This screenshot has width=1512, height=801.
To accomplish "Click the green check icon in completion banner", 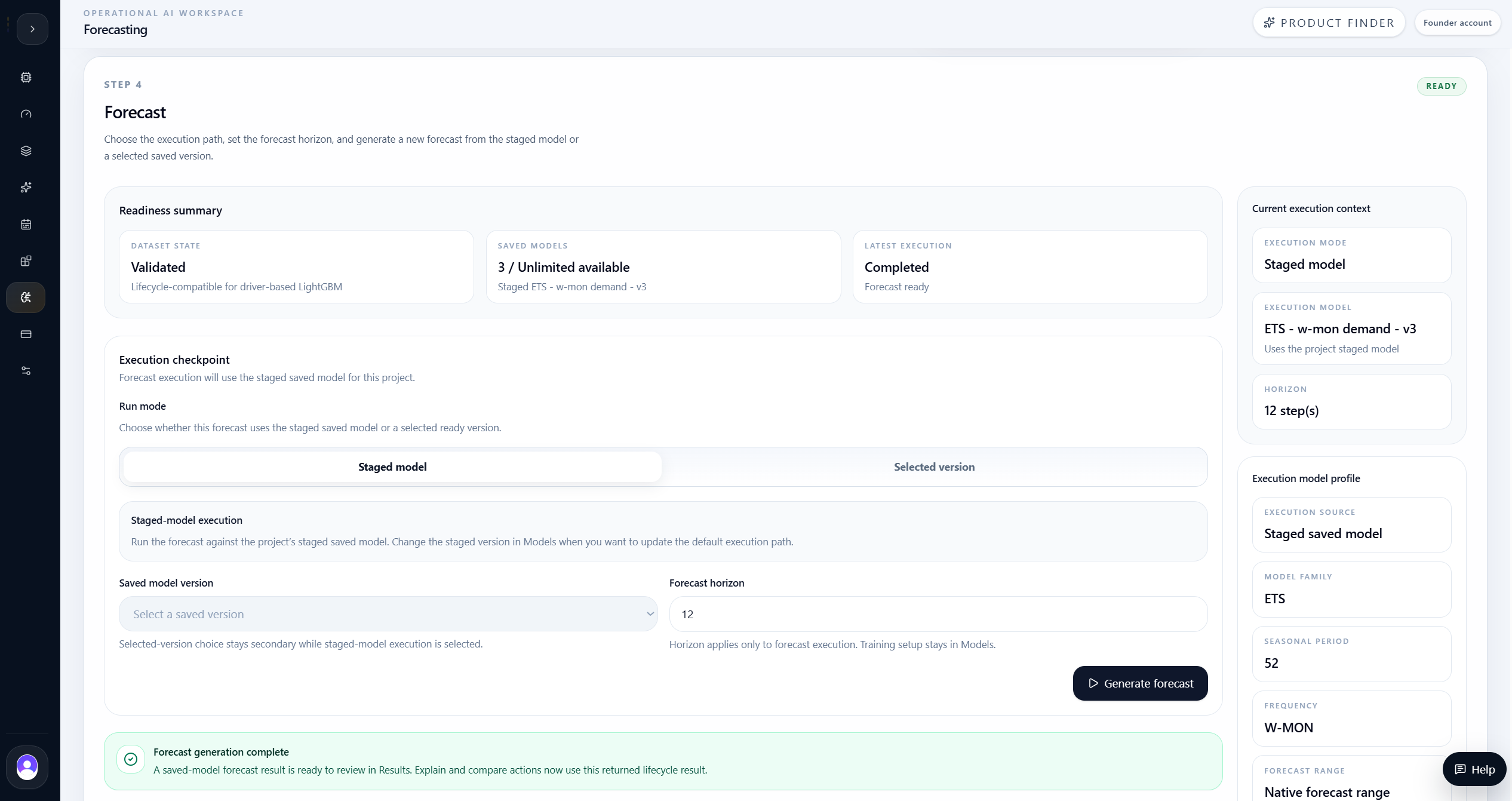I will pos(131,759).
